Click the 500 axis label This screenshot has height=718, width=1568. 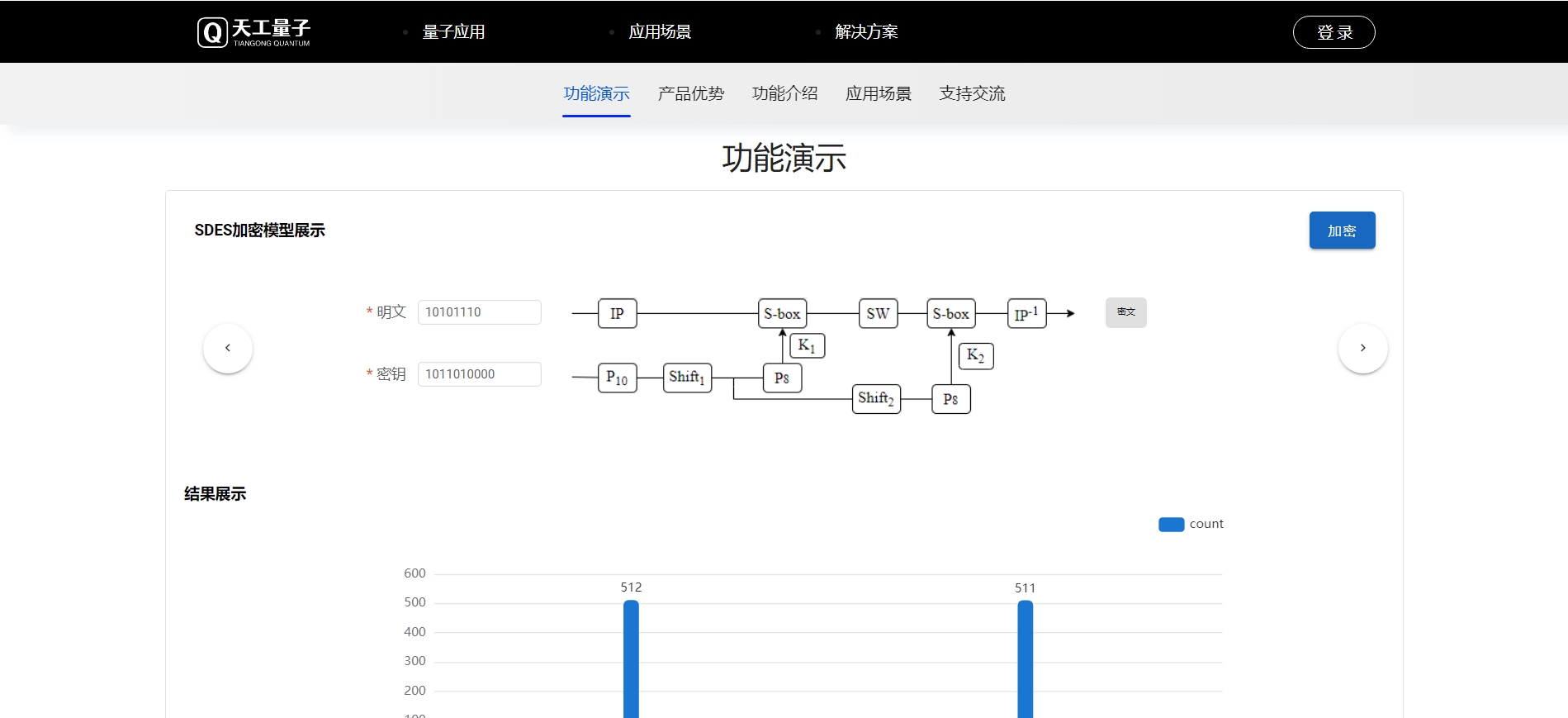415,602
